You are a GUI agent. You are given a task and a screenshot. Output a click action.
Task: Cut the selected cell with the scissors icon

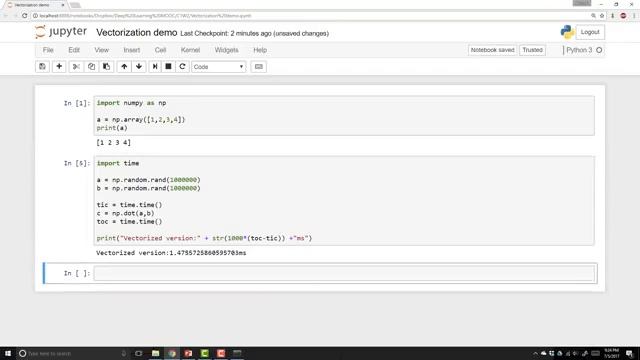pyautogui.click(x=76, y=67)
